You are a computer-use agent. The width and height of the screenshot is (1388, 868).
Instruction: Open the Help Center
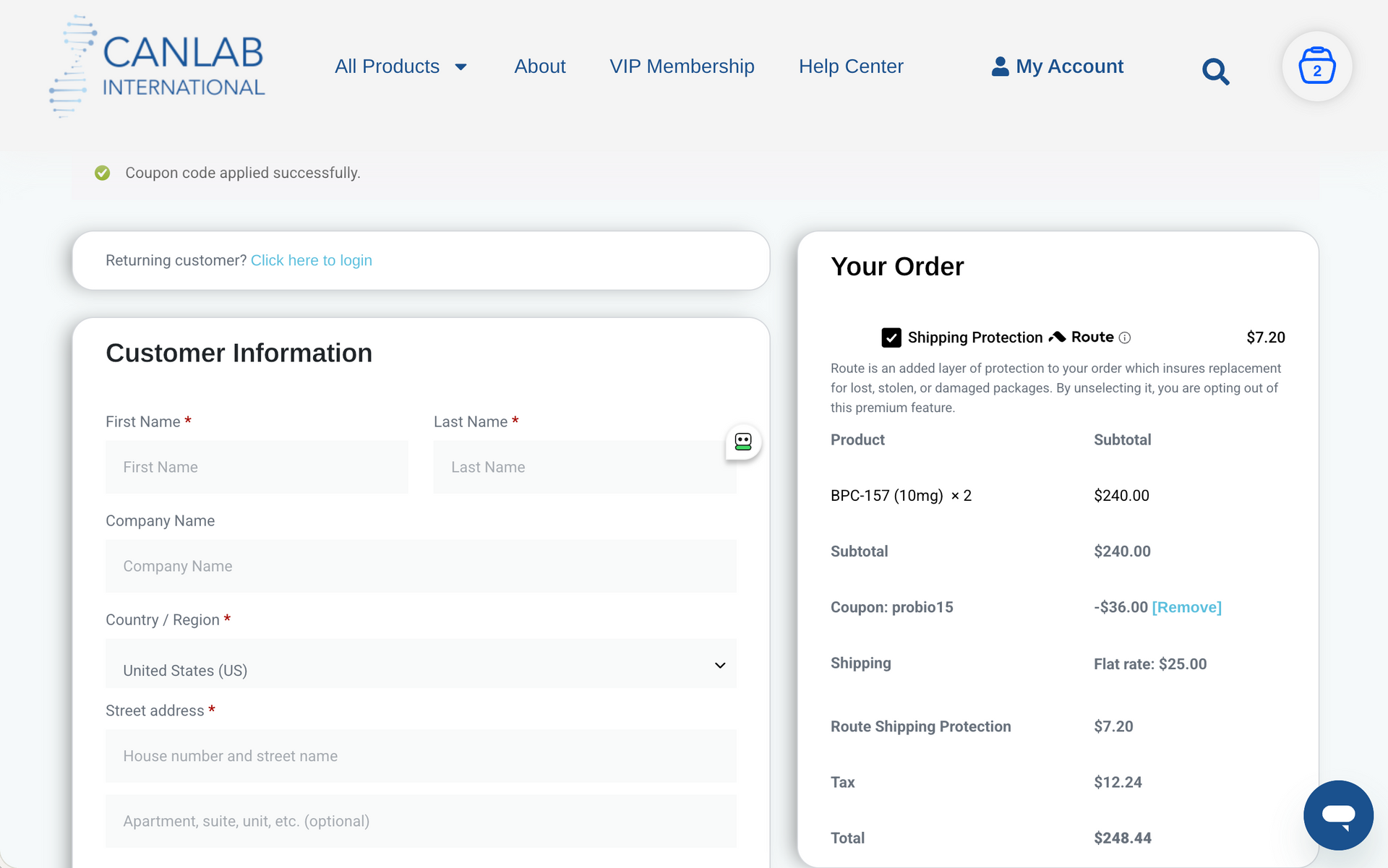(851, 66)
